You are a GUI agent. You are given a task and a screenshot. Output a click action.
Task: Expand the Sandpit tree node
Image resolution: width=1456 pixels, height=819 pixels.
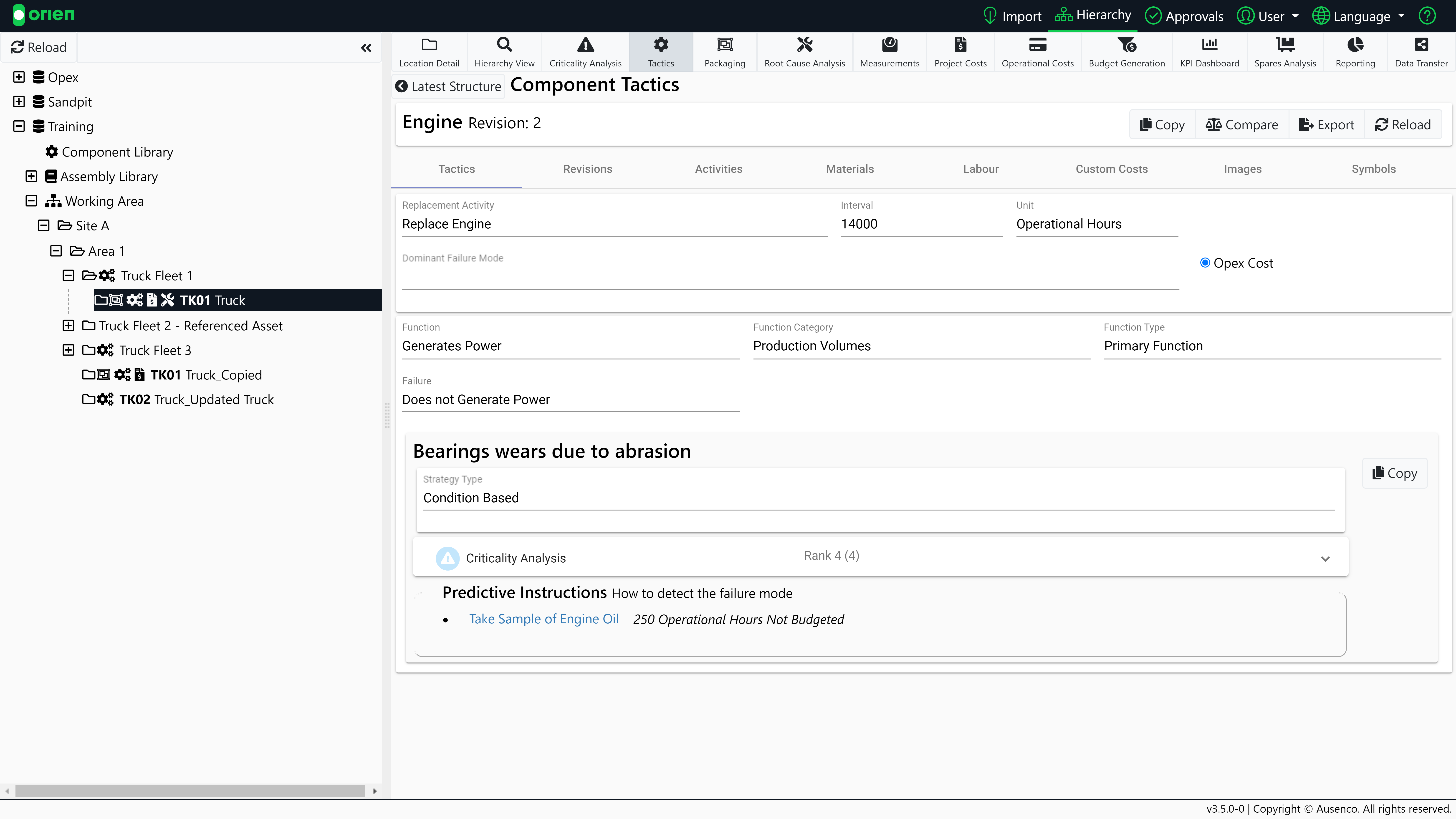(x=19, y=102)
